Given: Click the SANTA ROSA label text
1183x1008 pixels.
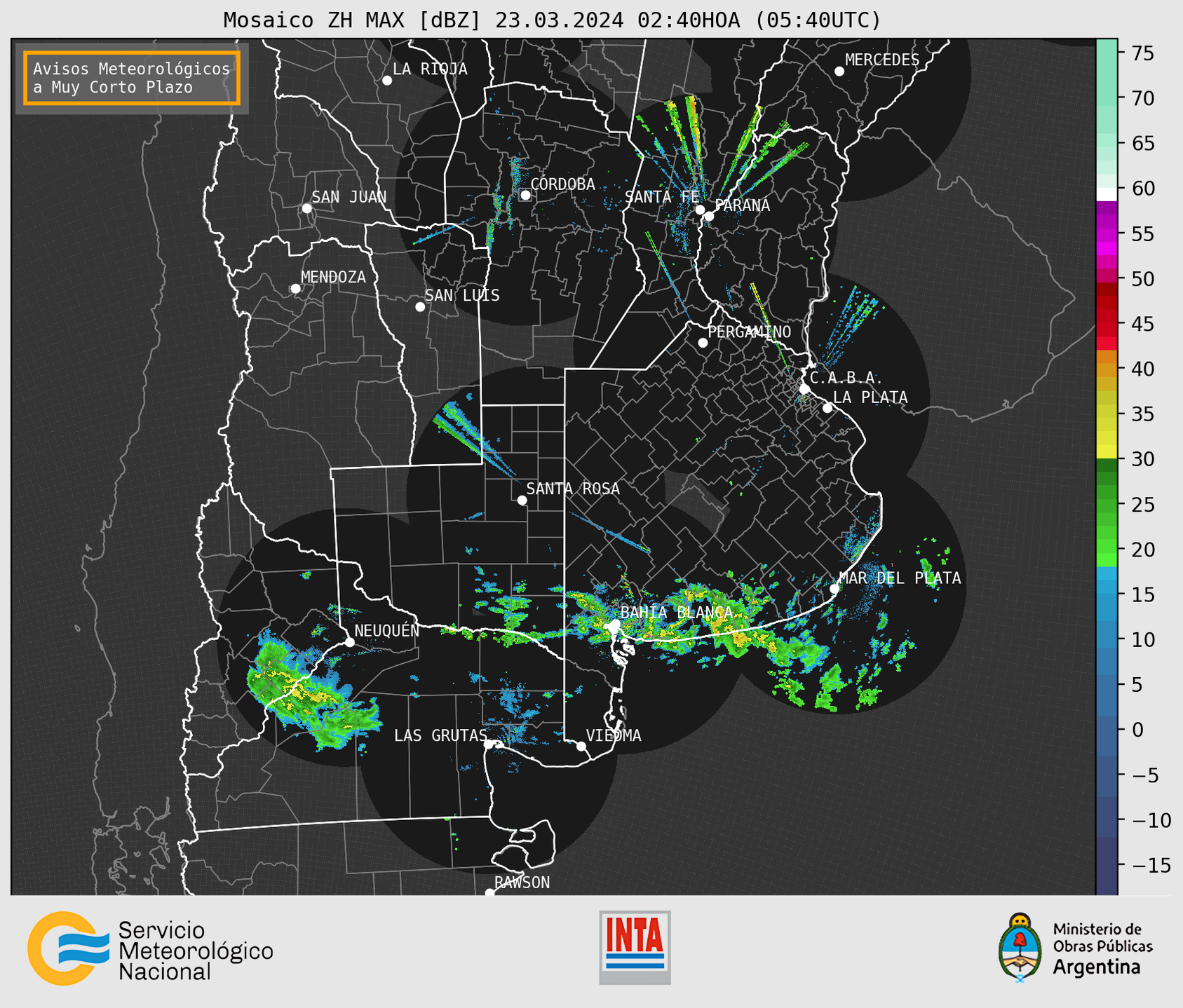Looking at the screenshot, I should point(573,489).
